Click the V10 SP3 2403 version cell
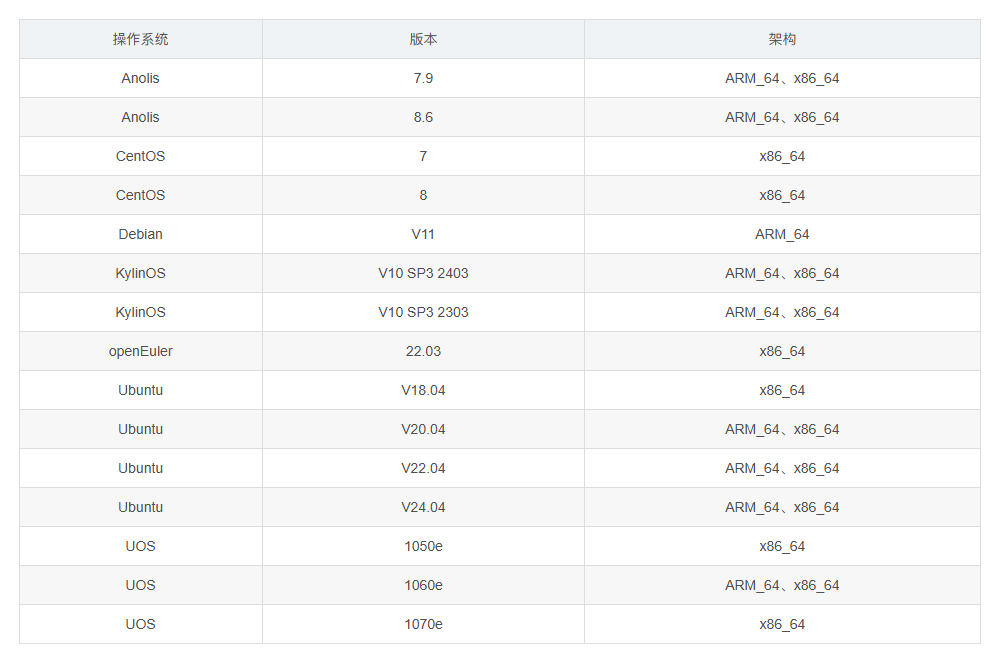The width and height of the screenshot is (994, 658). (423, 273)
